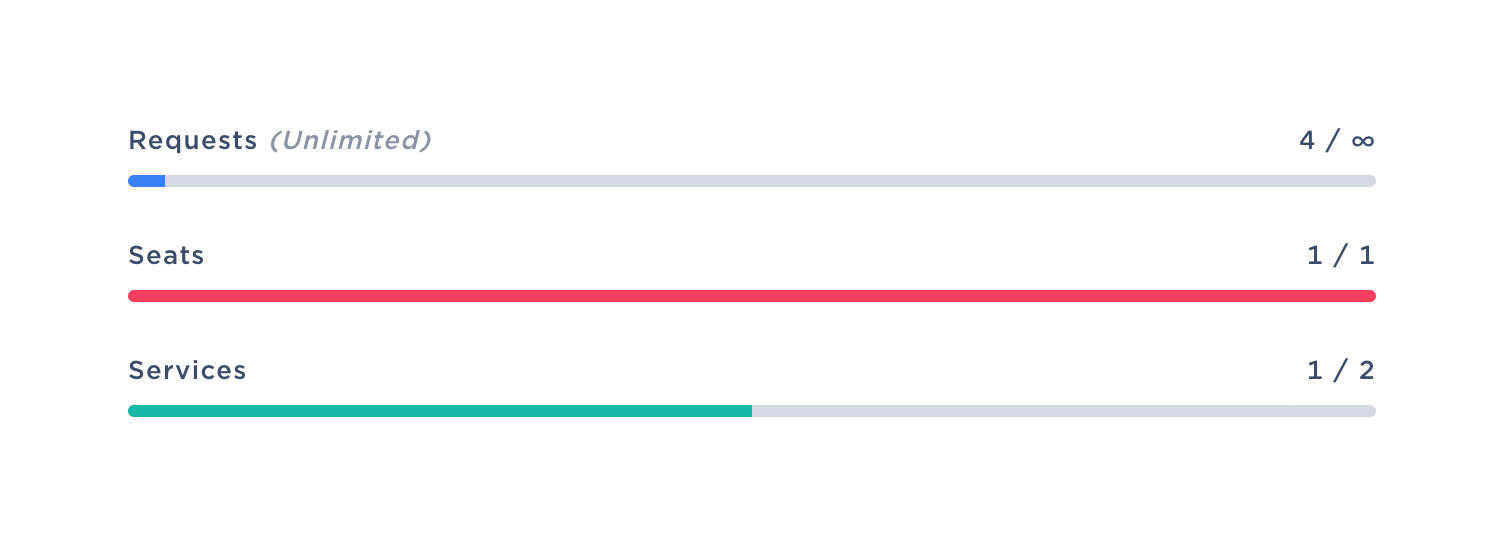
Task: Click the number 4 in Requests count
Action: pyautogui.click(x=1307, y=141)
